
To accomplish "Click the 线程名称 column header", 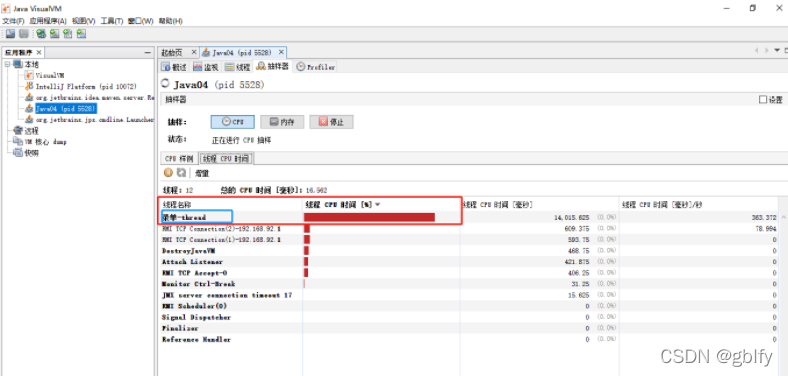I will tap(231, 205).
